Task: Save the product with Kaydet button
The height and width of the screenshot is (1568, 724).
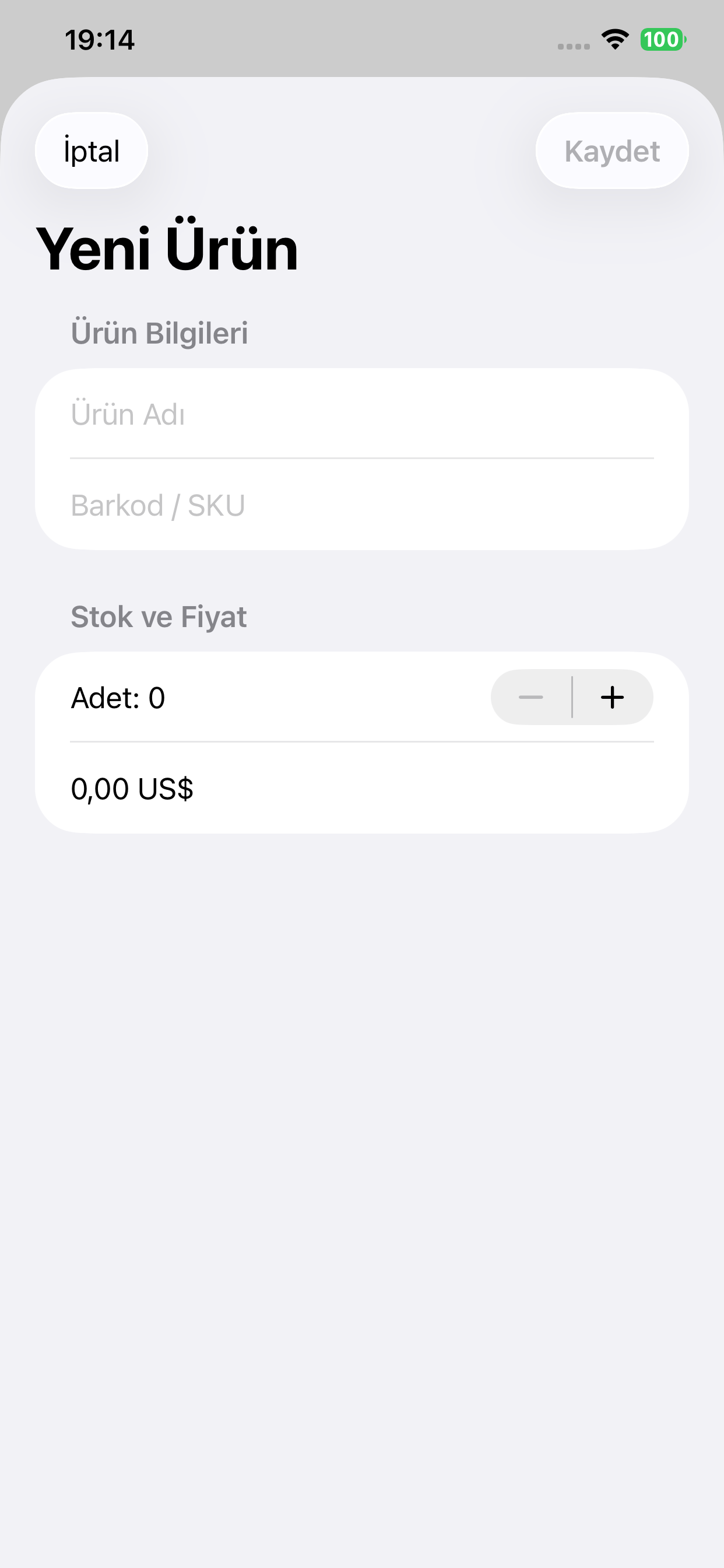Action: click(x=612, y=150)
